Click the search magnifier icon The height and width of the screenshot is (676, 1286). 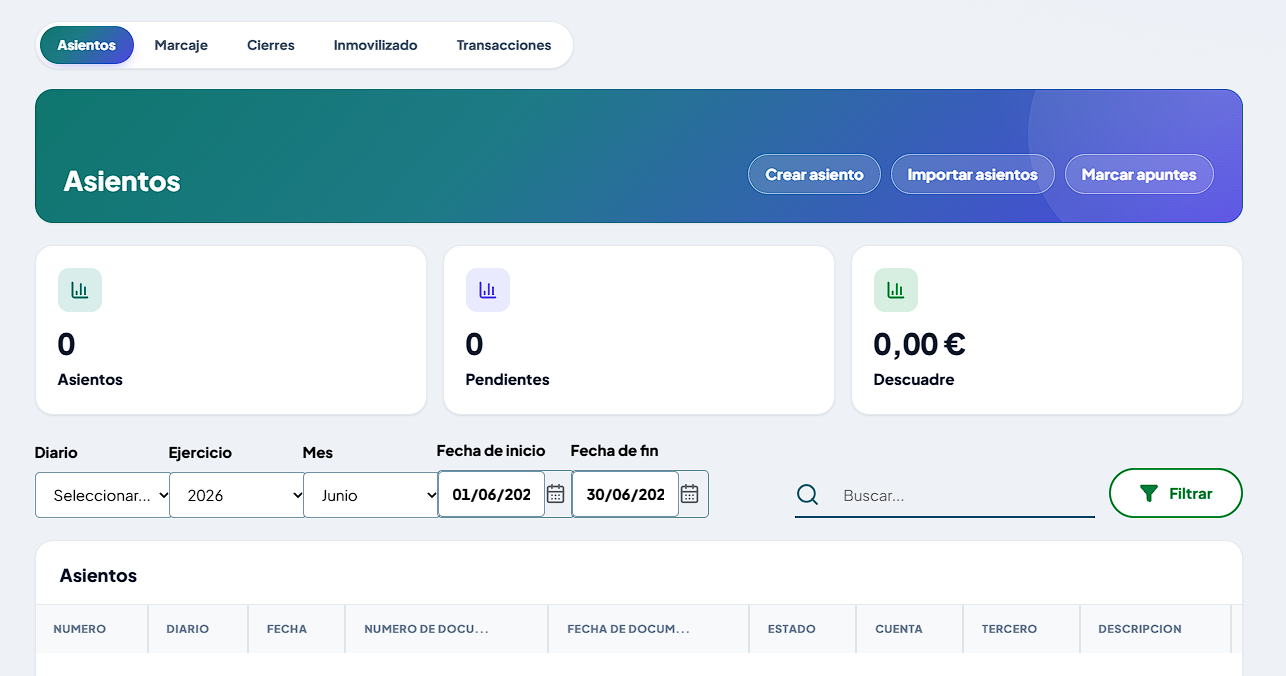[808, 495]
